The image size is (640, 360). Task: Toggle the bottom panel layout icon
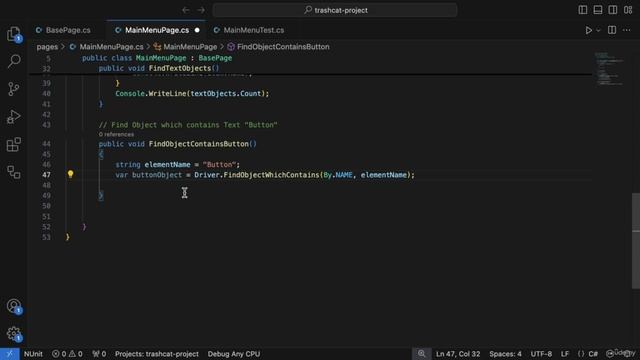(598, 10)
